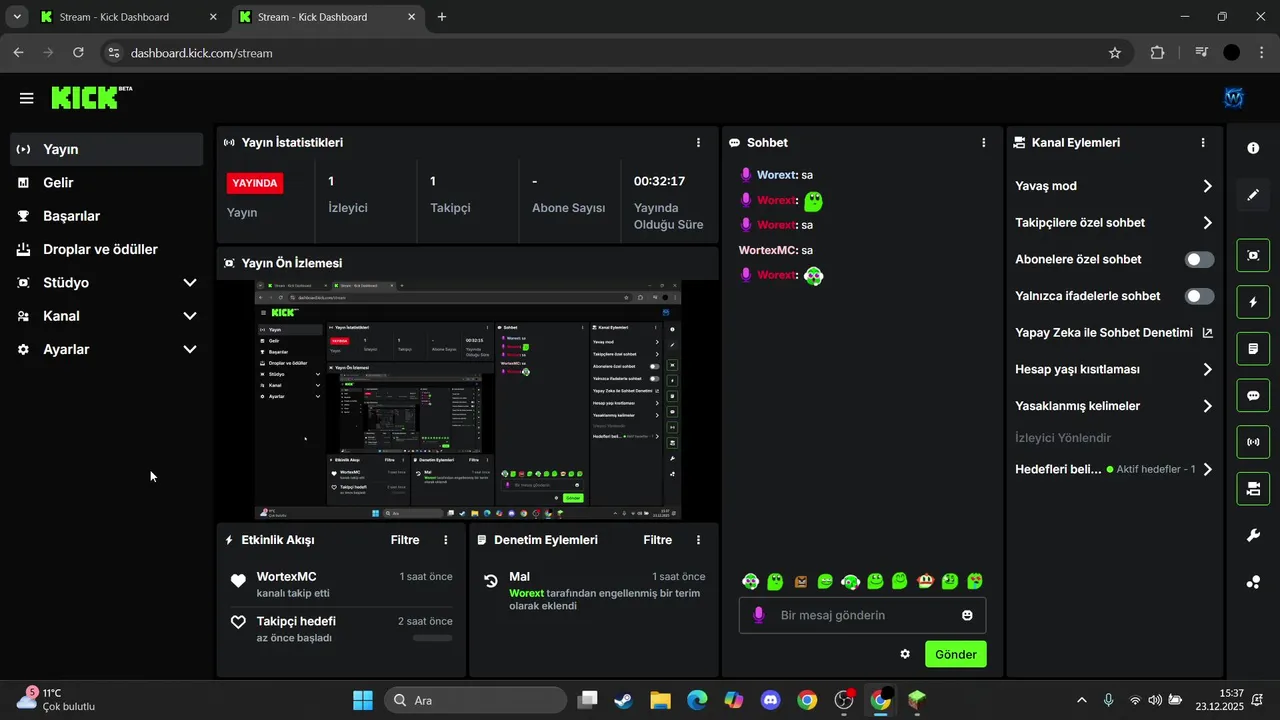The width and height of the screenshot is (1280, 720).
Task: Open Denetim Eylemleri Filtre button
Action: click(x=657, y=540)
